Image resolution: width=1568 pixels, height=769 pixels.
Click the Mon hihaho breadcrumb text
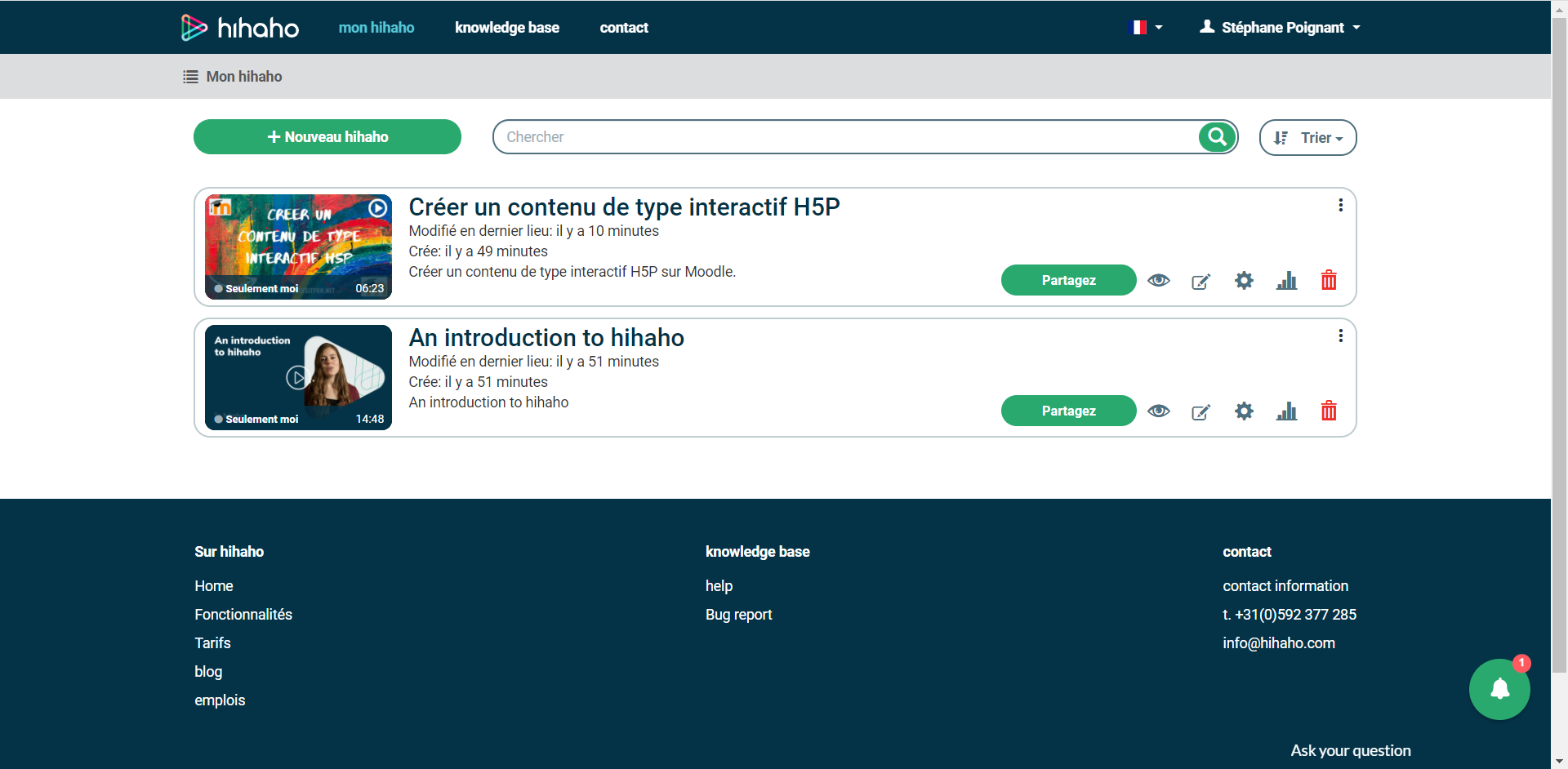tap(244, 77)
